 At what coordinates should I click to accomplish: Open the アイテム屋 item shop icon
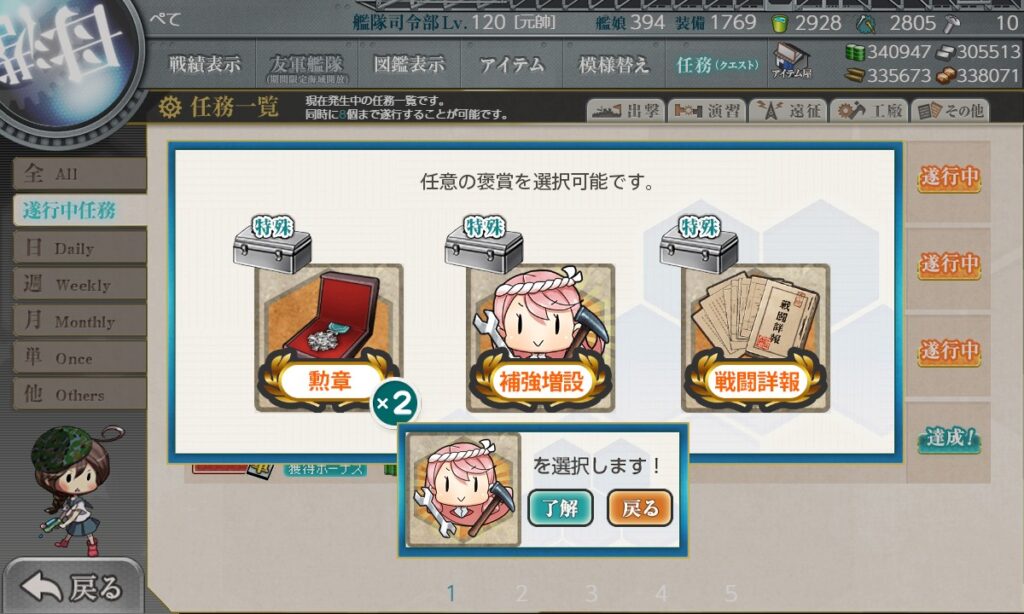791,61
